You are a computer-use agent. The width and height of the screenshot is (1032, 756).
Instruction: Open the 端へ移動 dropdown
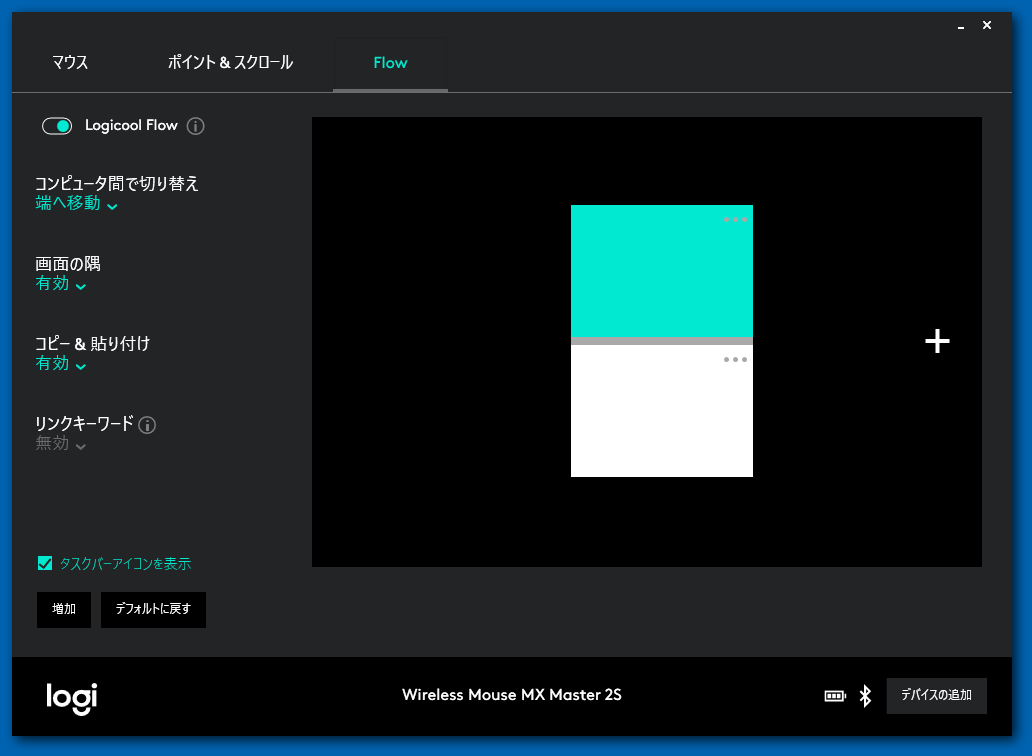[x=76, y=203]
